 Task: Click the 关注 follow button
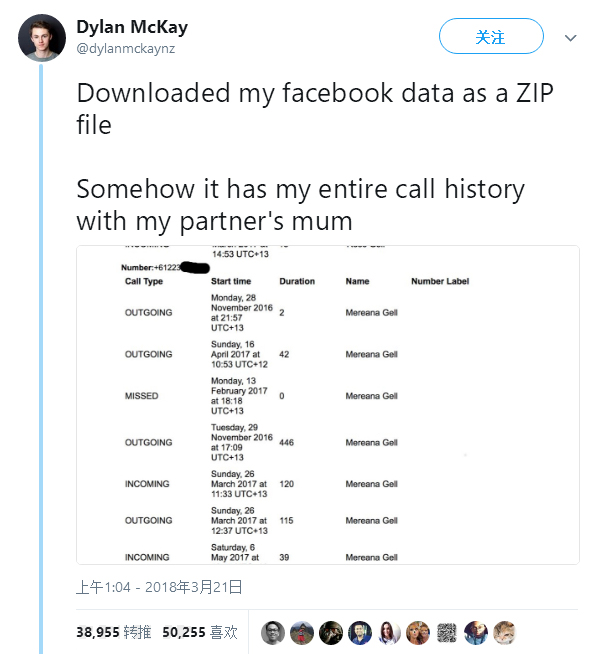[491, 36]
